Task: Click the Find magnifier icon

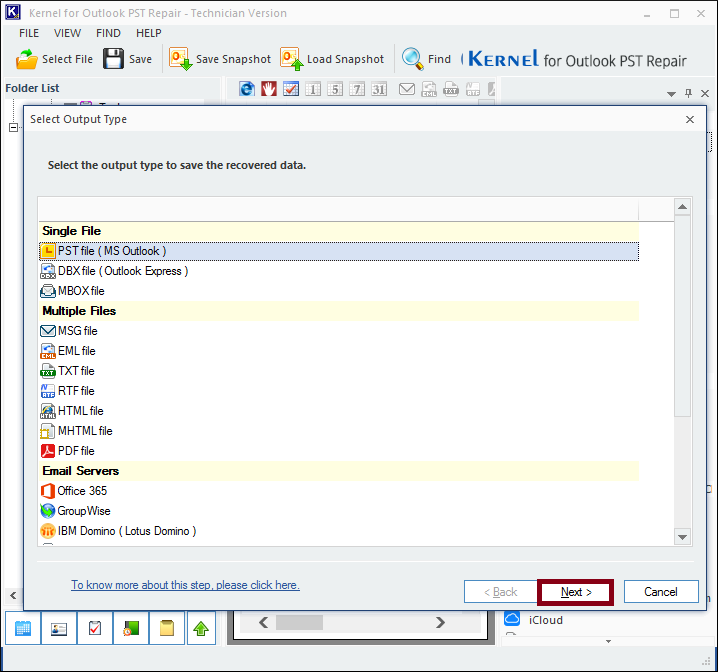Action: click(412, 59)
